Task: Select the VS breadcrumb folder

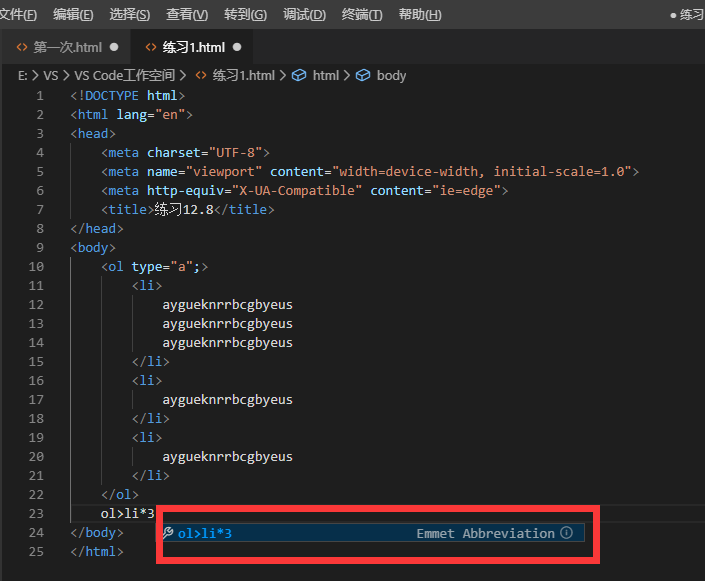Action: [x=50, y=76]
